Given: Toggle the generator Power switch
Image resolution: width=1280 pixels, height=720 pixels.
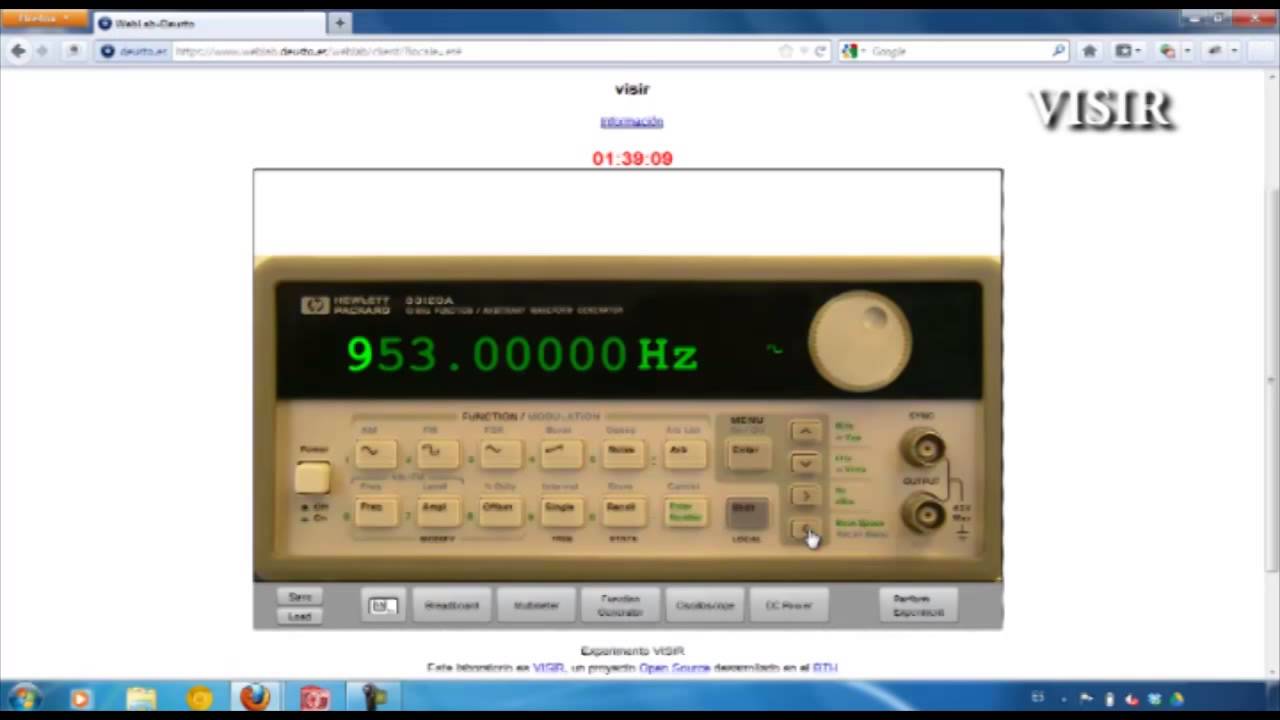Looking at the screenshot, I should pos(312,478).
